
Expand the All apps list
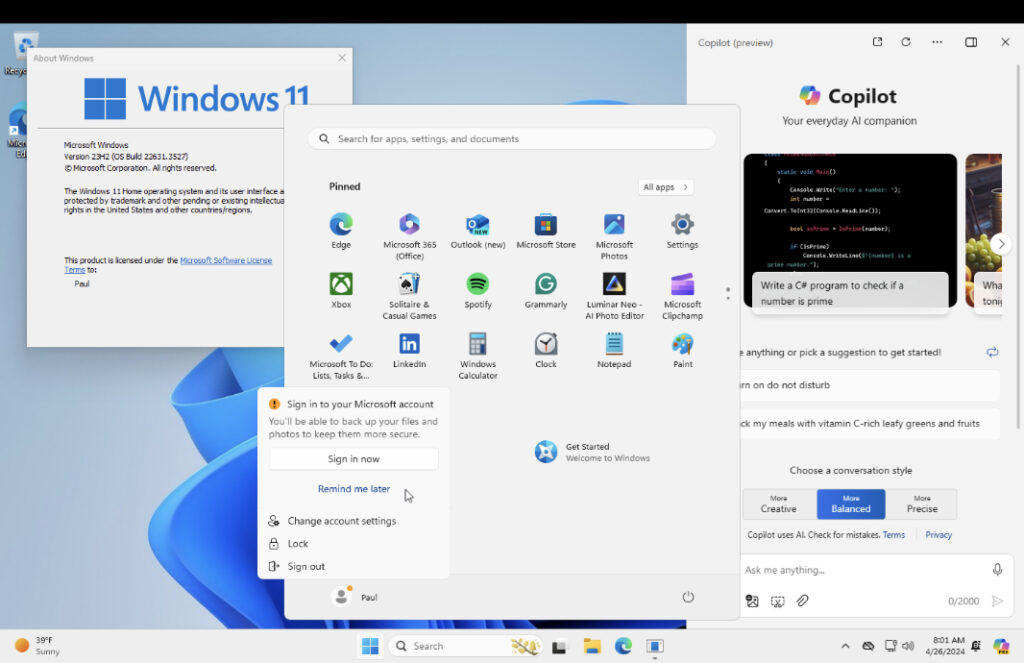[664, 187]
